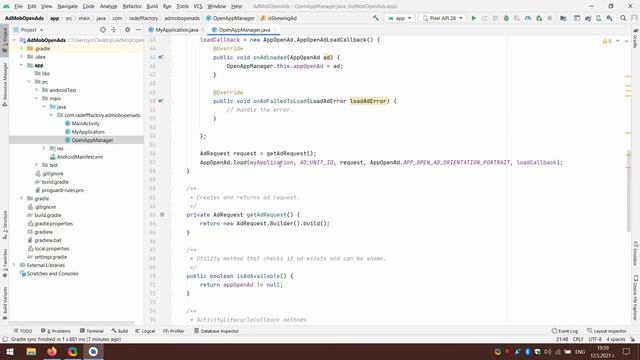Open the Layout Inspector tool window

point(607,331)
